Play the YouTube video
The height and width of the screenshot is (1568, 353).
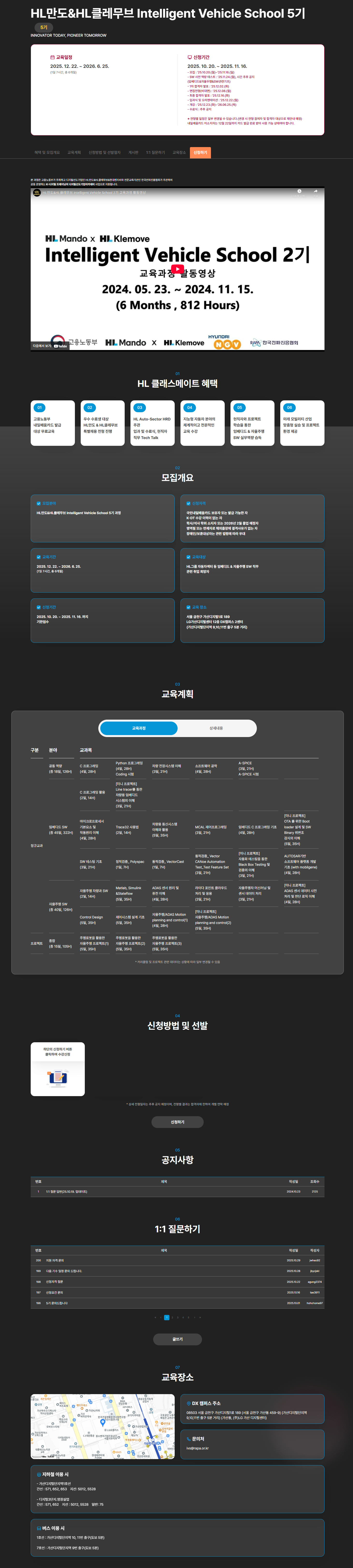pyautogui.click(x=177, y=269)
